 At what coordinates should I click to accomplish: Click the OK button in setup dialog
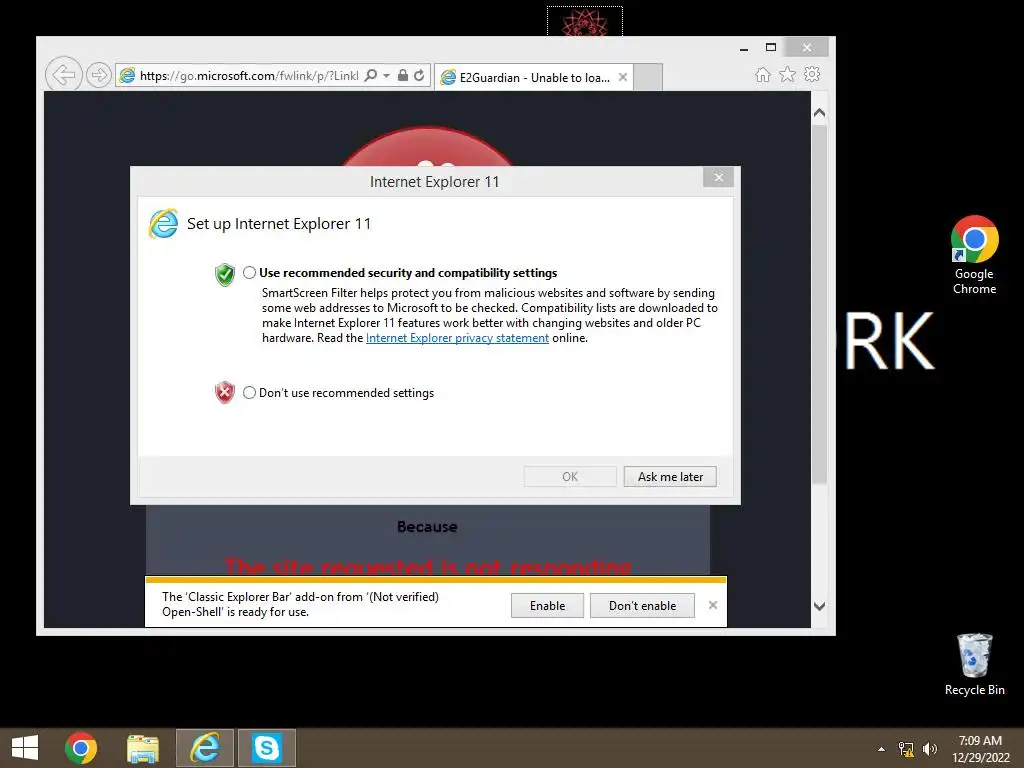570,477
